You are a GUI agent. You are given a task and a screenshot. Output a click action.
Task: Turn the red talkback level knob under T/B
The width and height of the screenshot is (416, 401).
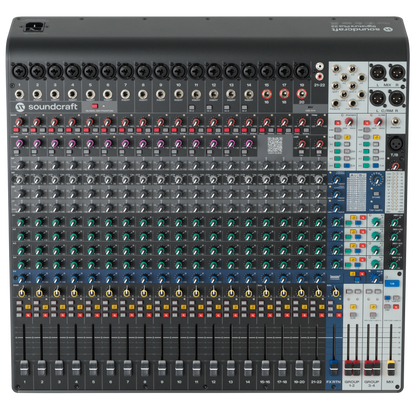coord(396,165)
